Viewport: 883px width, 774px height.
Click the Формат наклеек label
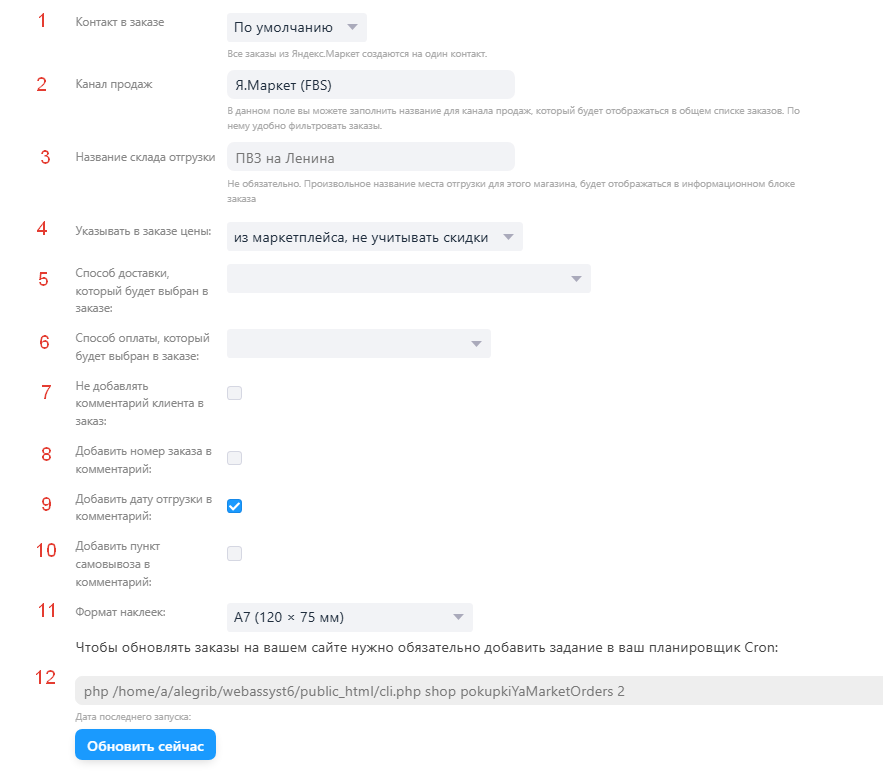point(121,612)
